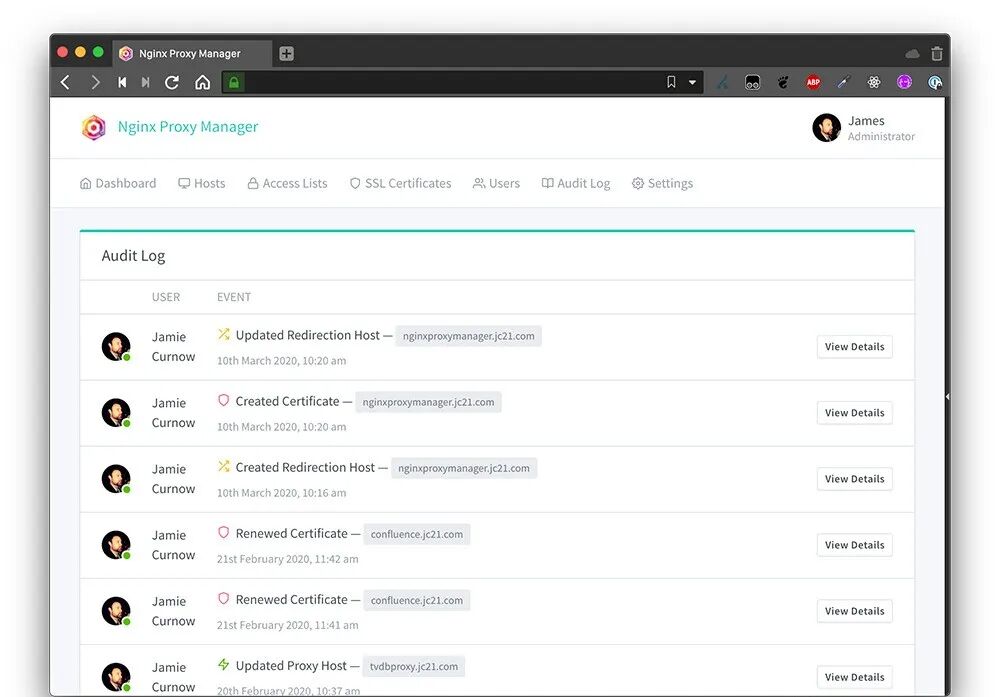Open the React developer tools extension icon

[874, 82]
